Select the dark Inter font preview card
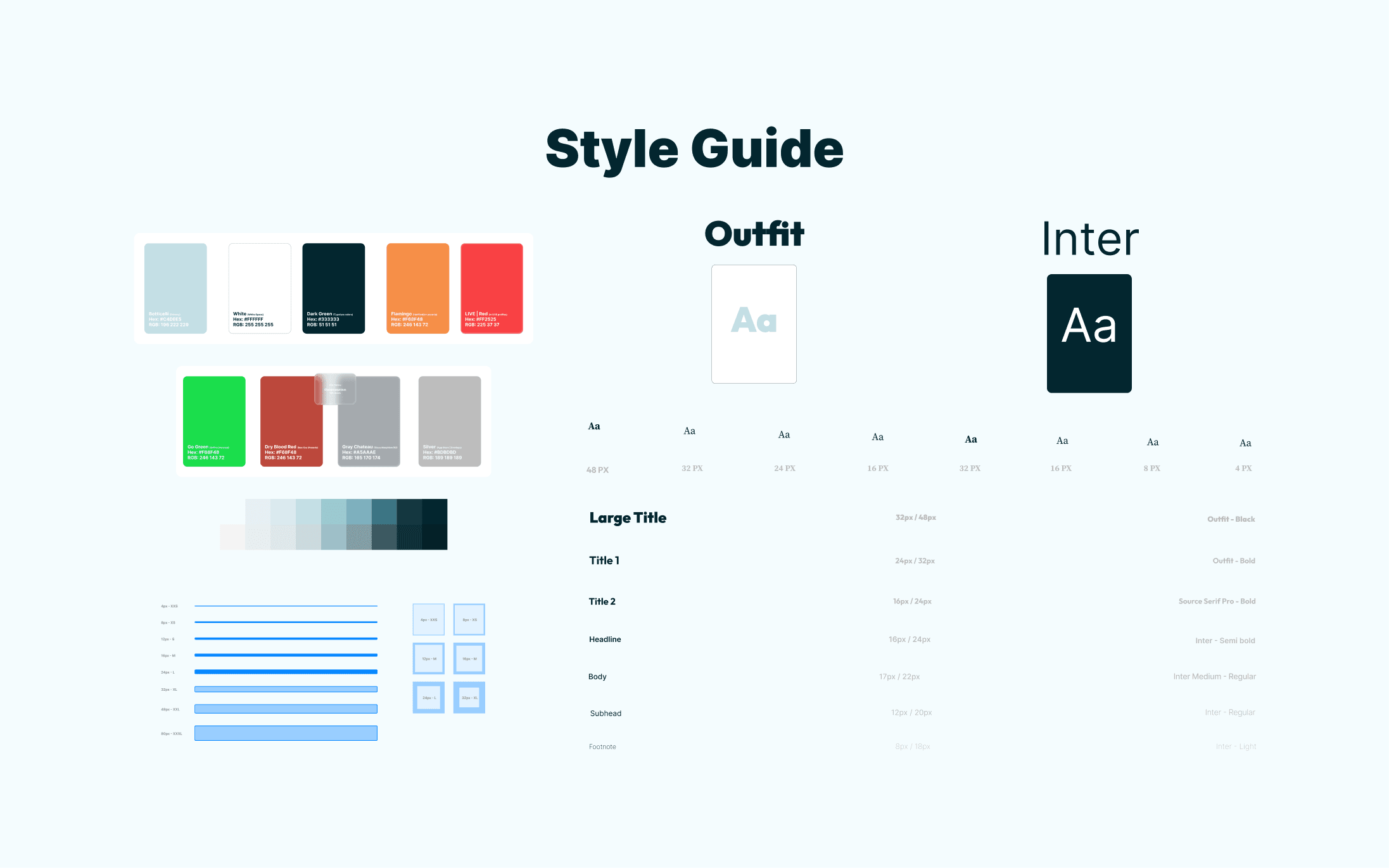The image size is (1389, 868). click(x=1089, y=333)
